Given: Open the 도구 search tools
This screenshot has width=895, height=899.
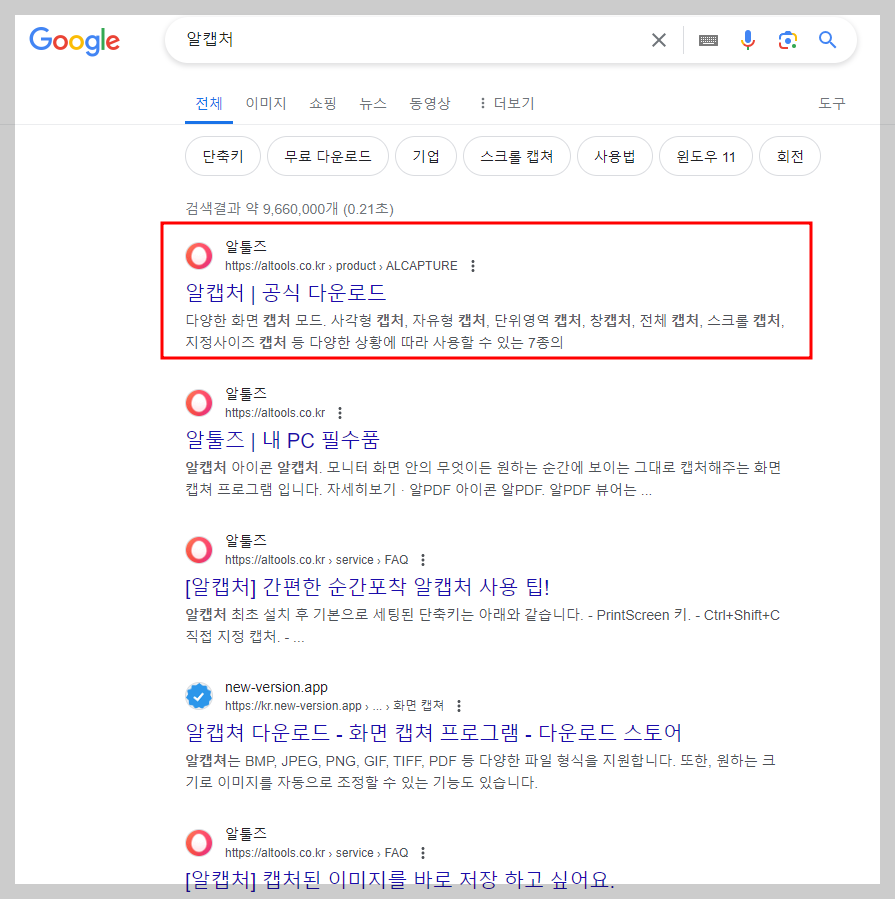Looking at the screenshot, I should pos(832,104).
